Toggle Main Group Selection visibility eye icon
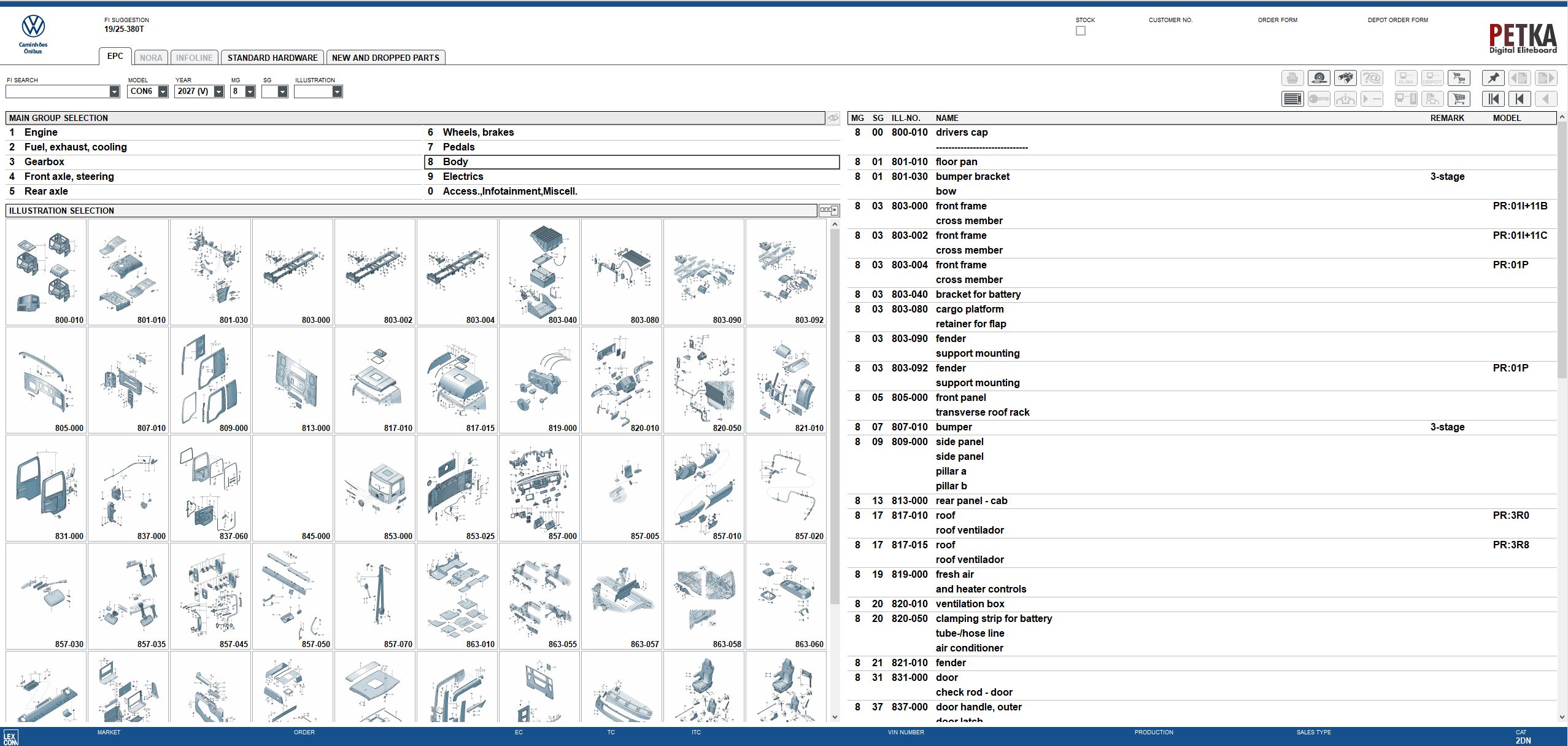Image resolution: width=1568 pixels, height=746 pixels. tap(833, 118)
